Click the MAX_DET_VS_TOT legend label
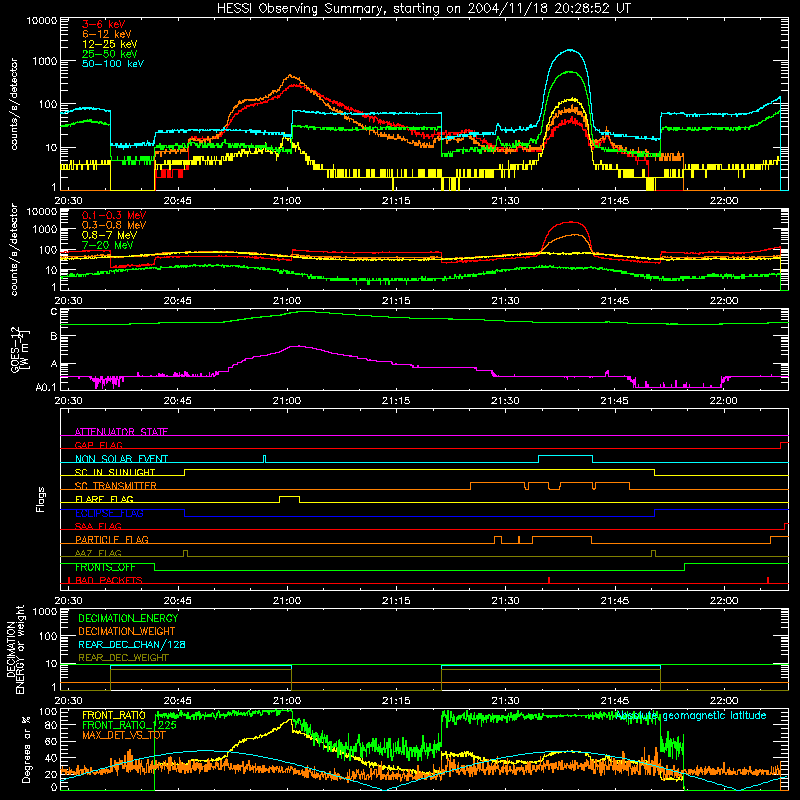 124,735
